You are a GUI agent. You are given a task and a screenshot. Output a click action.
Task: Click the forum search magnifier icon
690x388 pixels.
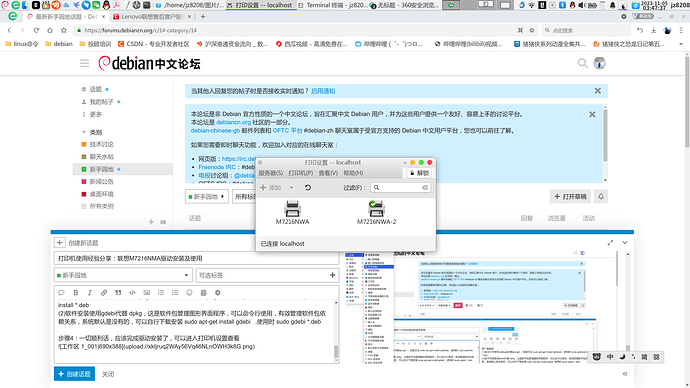point(582,63)
